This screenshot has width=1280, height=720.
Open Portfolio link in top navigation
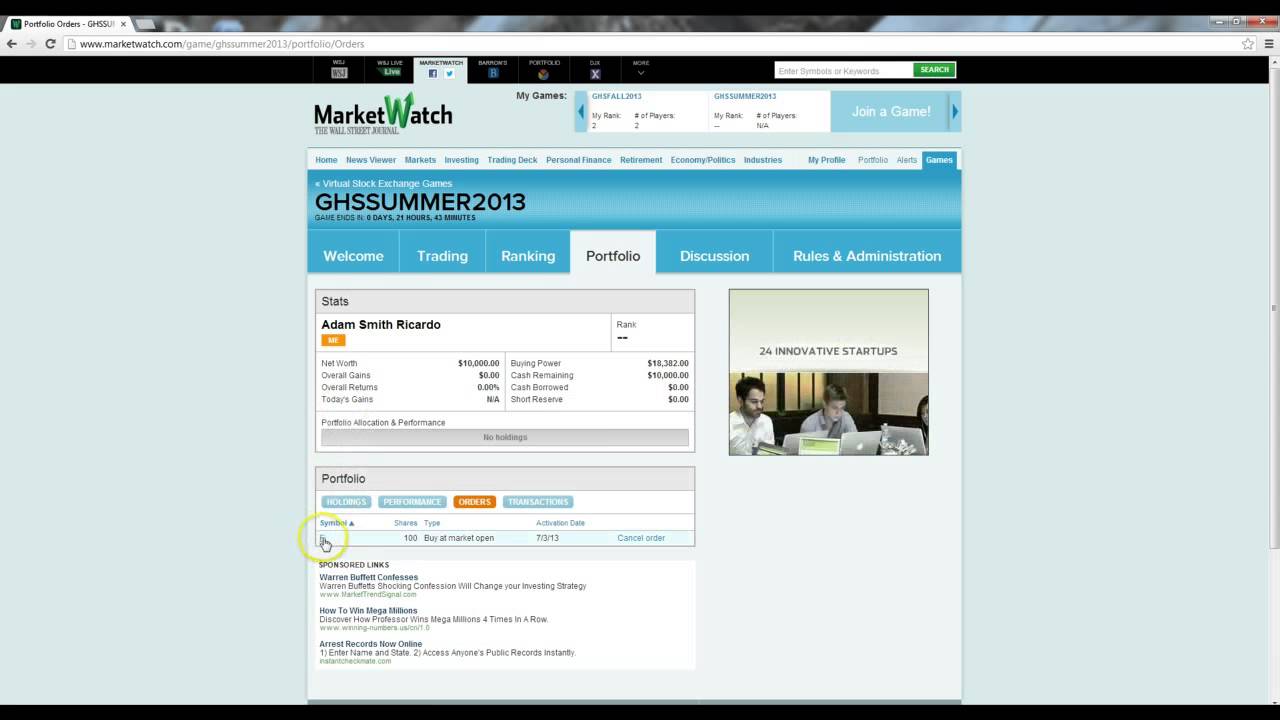(x=873, y=160)
